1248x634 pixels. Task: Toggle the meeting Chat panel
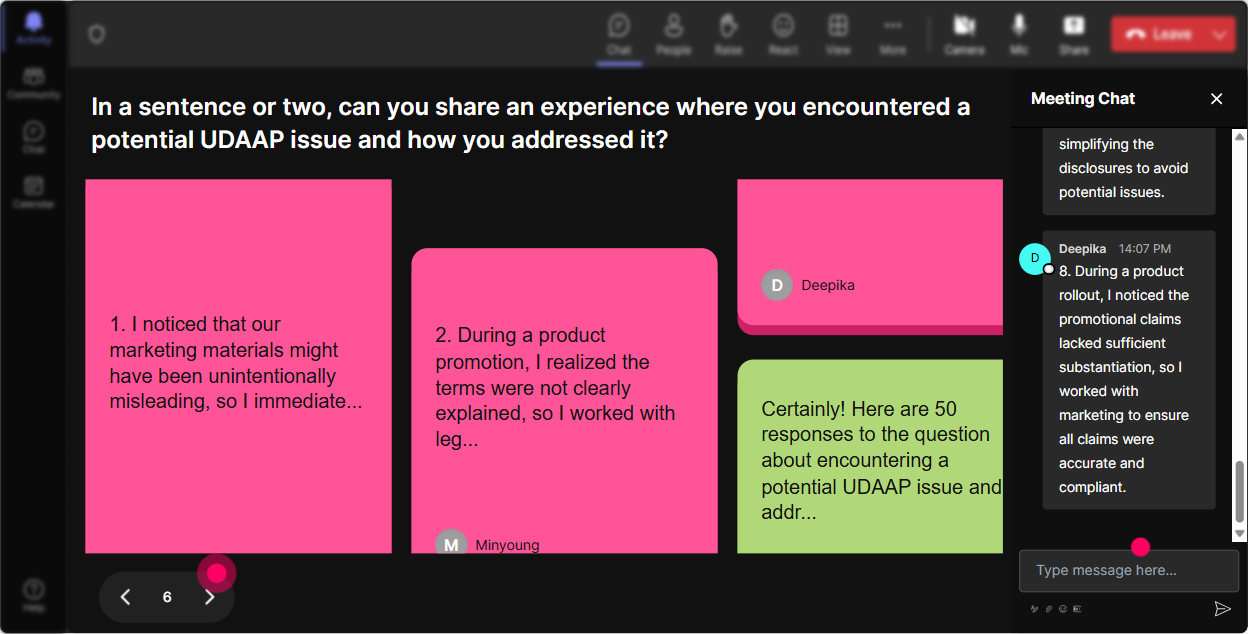[x=619, y=34]
